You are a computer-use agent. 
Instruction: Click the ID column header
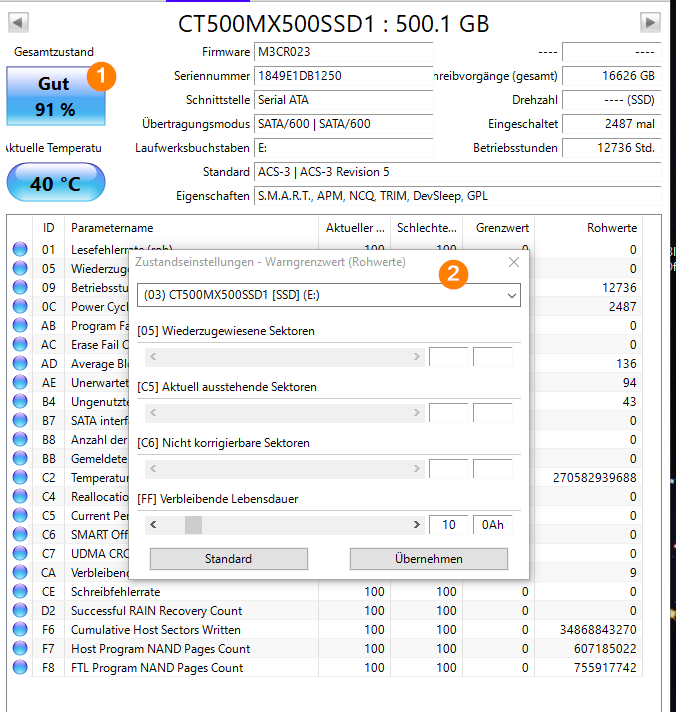pyautogui.click(x=49, y=228)
